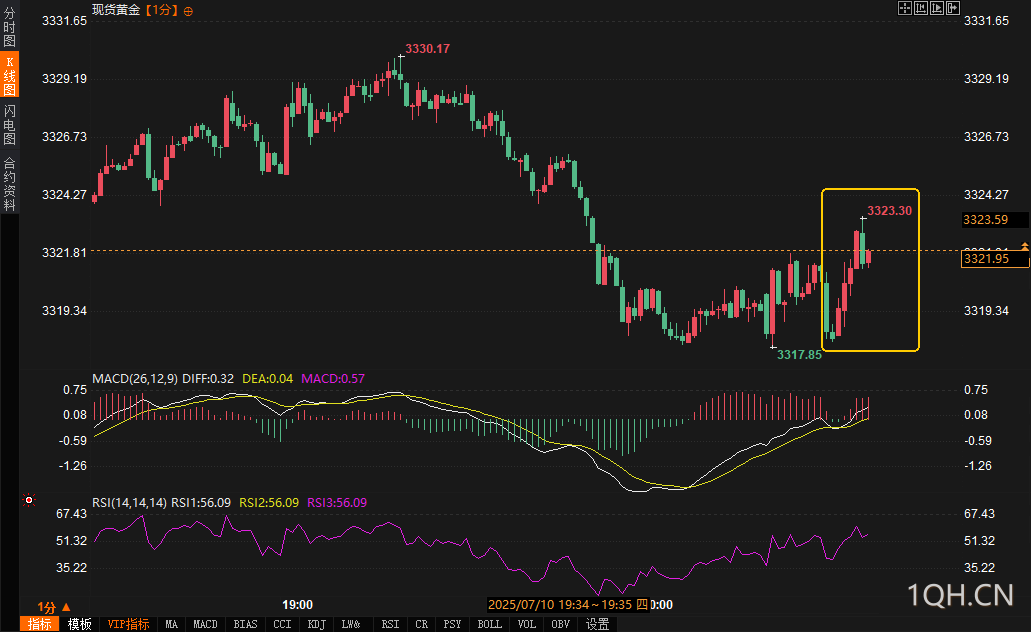Screen dimensions: 1031x632
Task: Click the 3321.95 current price label
Action: pos(984,259)
